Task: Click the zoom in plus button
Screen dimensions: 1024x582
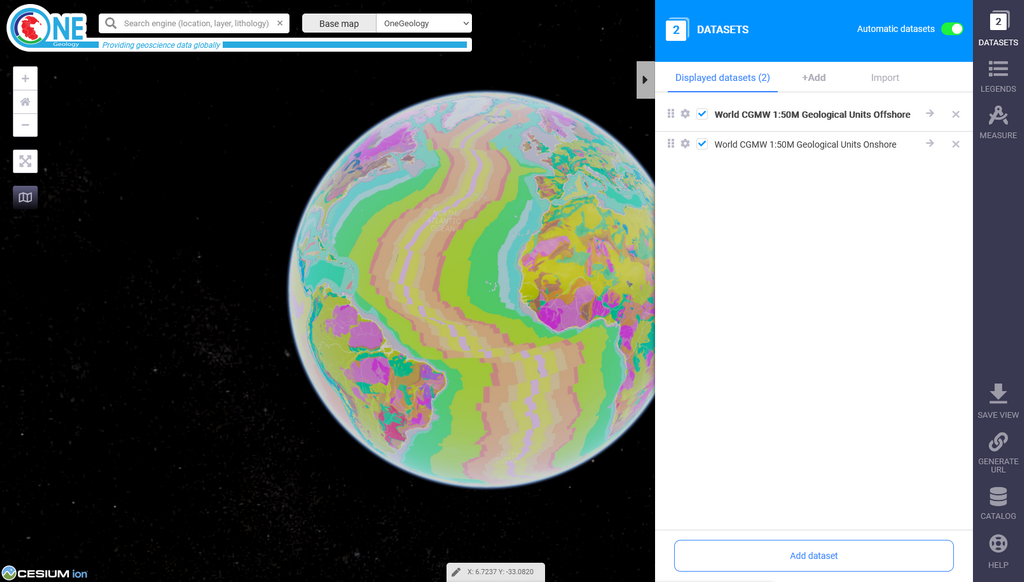Action: (x=25, y=78)
